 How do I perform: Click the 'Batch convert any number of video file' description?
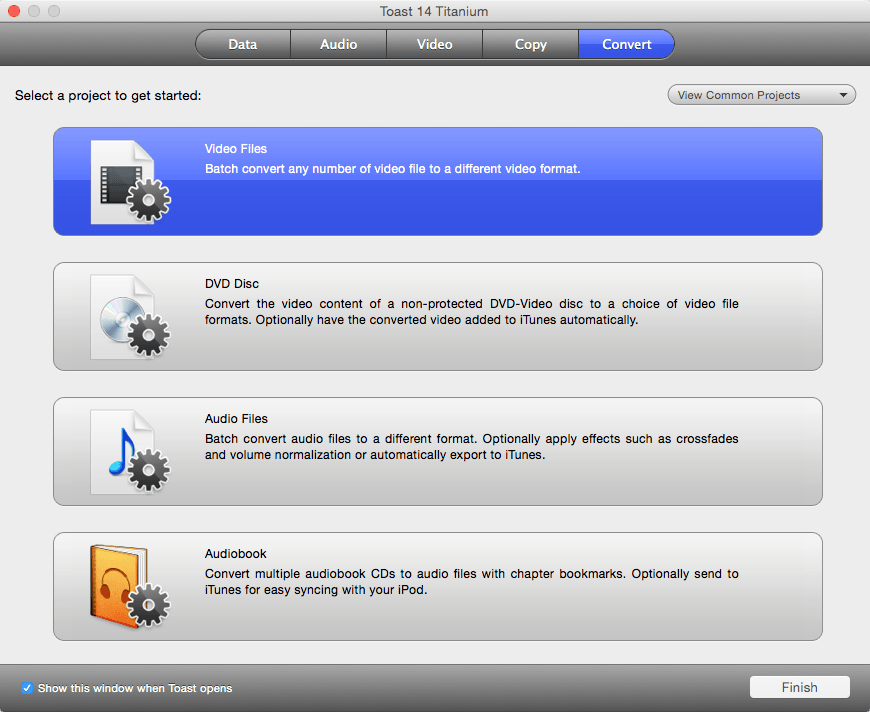(393, 169)
